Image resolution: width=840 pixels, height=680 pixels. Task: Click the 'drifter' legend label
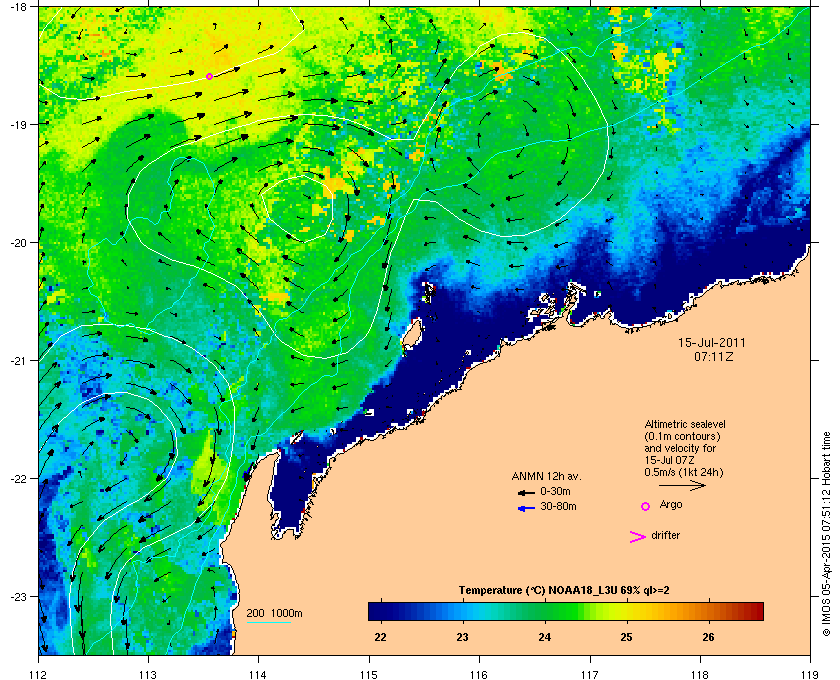pyautogui.click(x=666, y=535)
